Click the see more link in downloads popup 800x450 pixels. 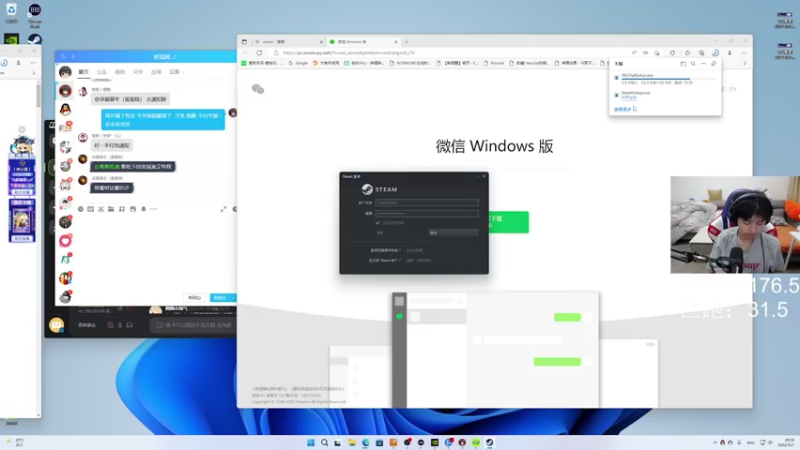click(x=622, y=109)
